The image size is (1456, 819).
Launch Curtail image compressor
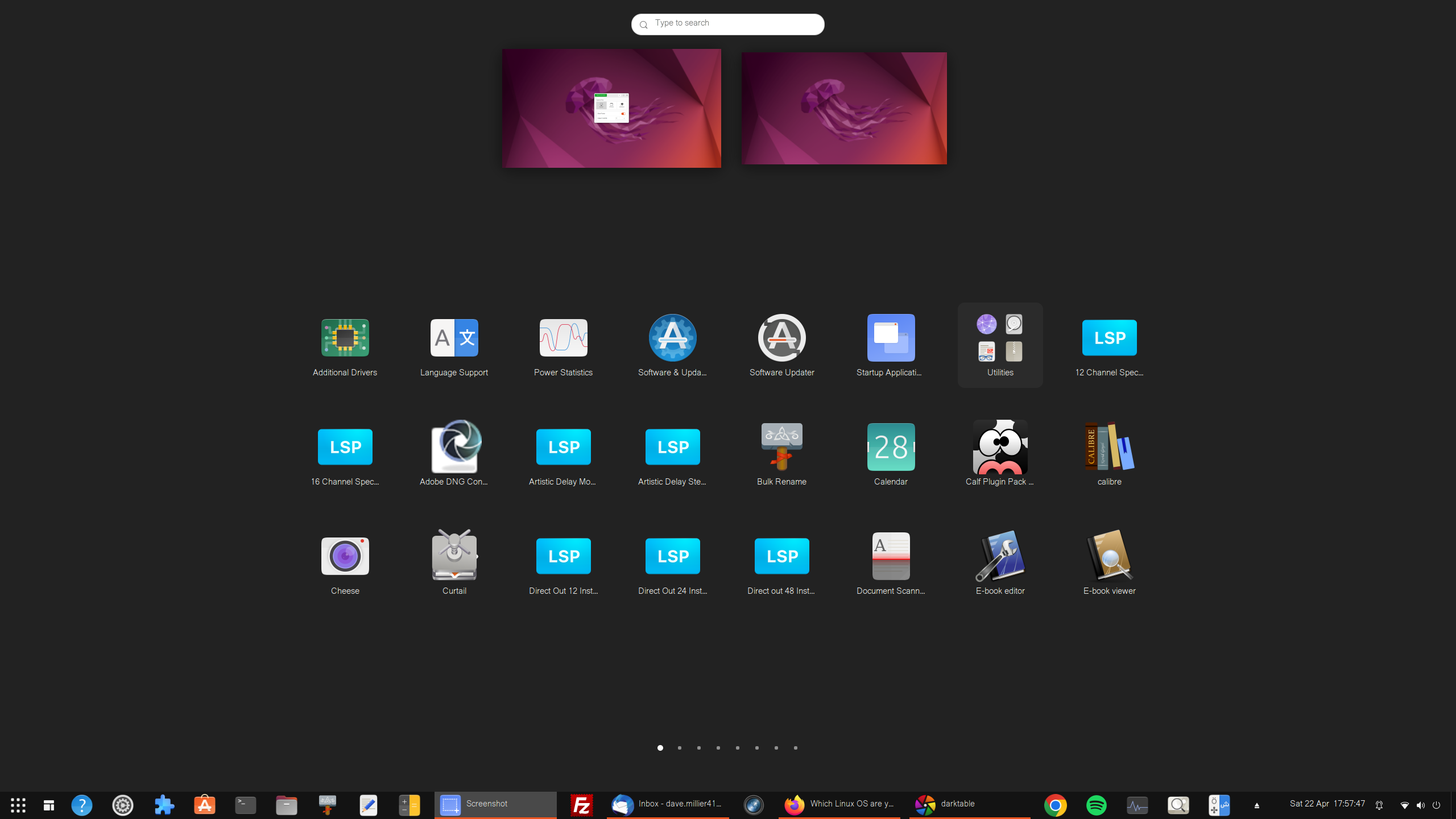point(454,556)
